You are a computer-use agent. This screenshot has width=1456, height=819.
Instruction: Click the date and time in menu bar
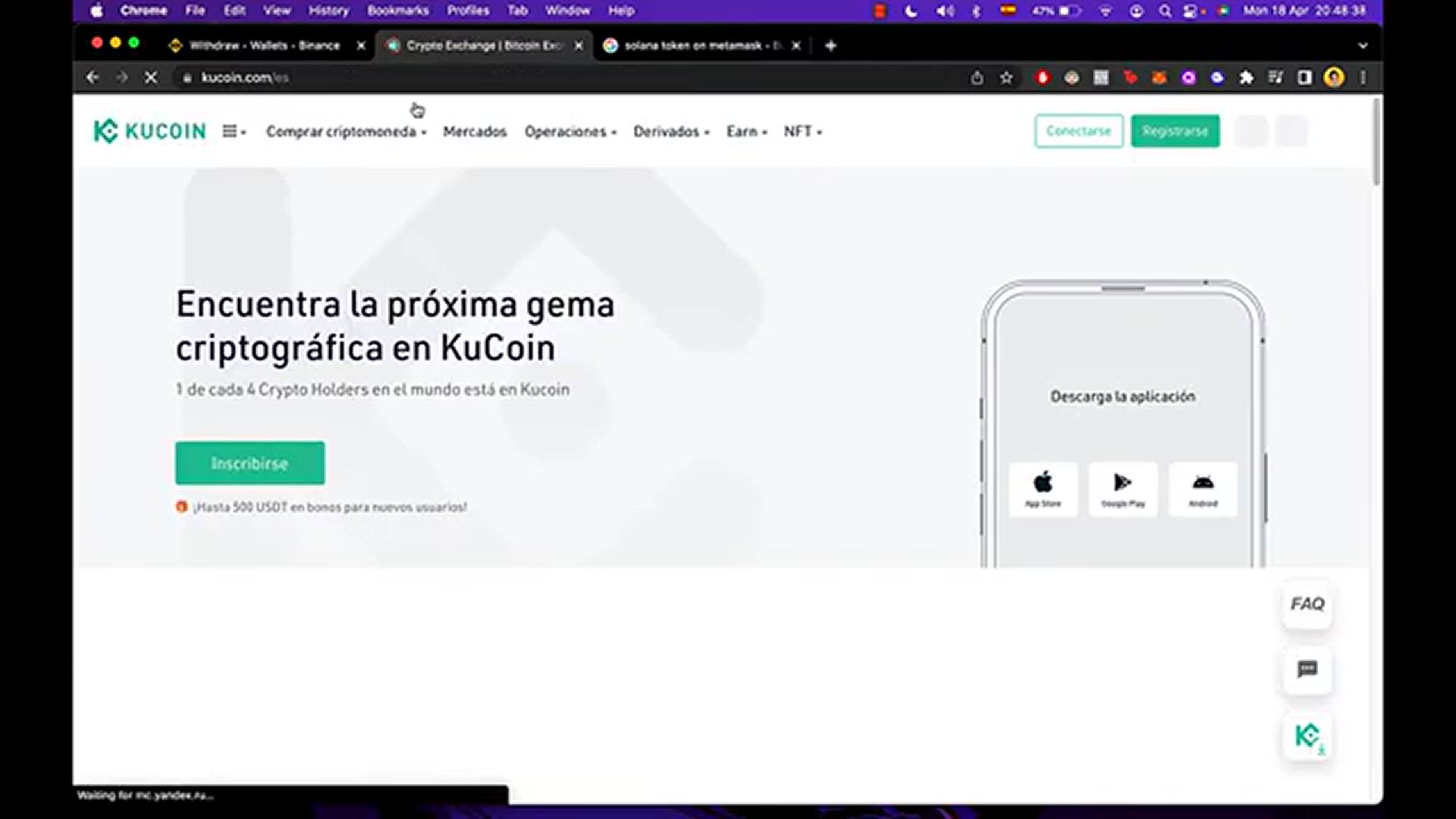[x=1304, y=11]
